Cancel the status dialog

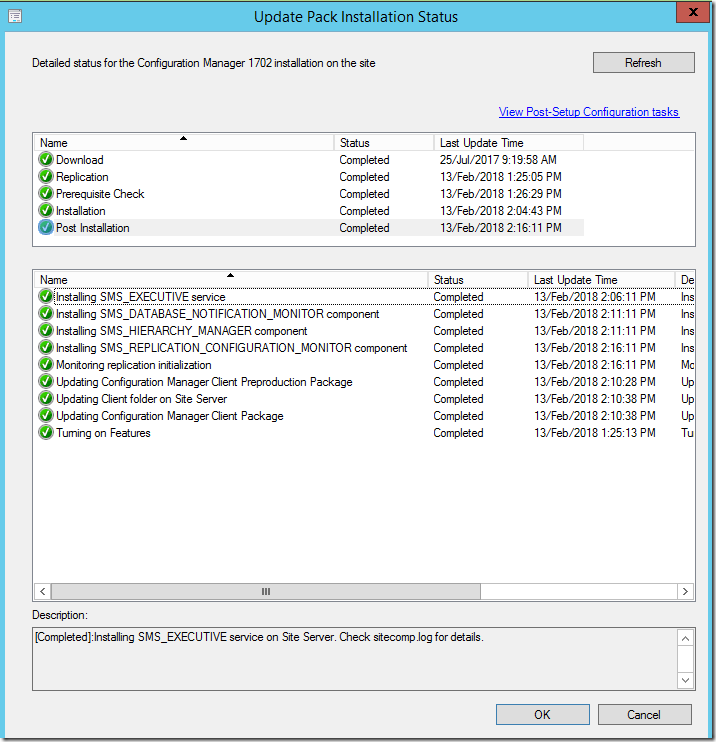pos(644,715)
